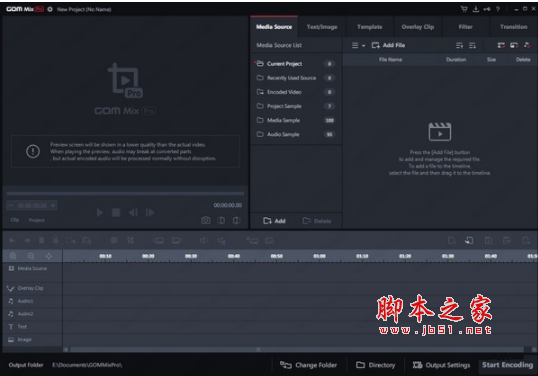The width and height of the screenshot is (538, 376).
Task: Click the speaker volume icon in timeline toolbar
Action: pyautogui.click(x=204, y=240)
